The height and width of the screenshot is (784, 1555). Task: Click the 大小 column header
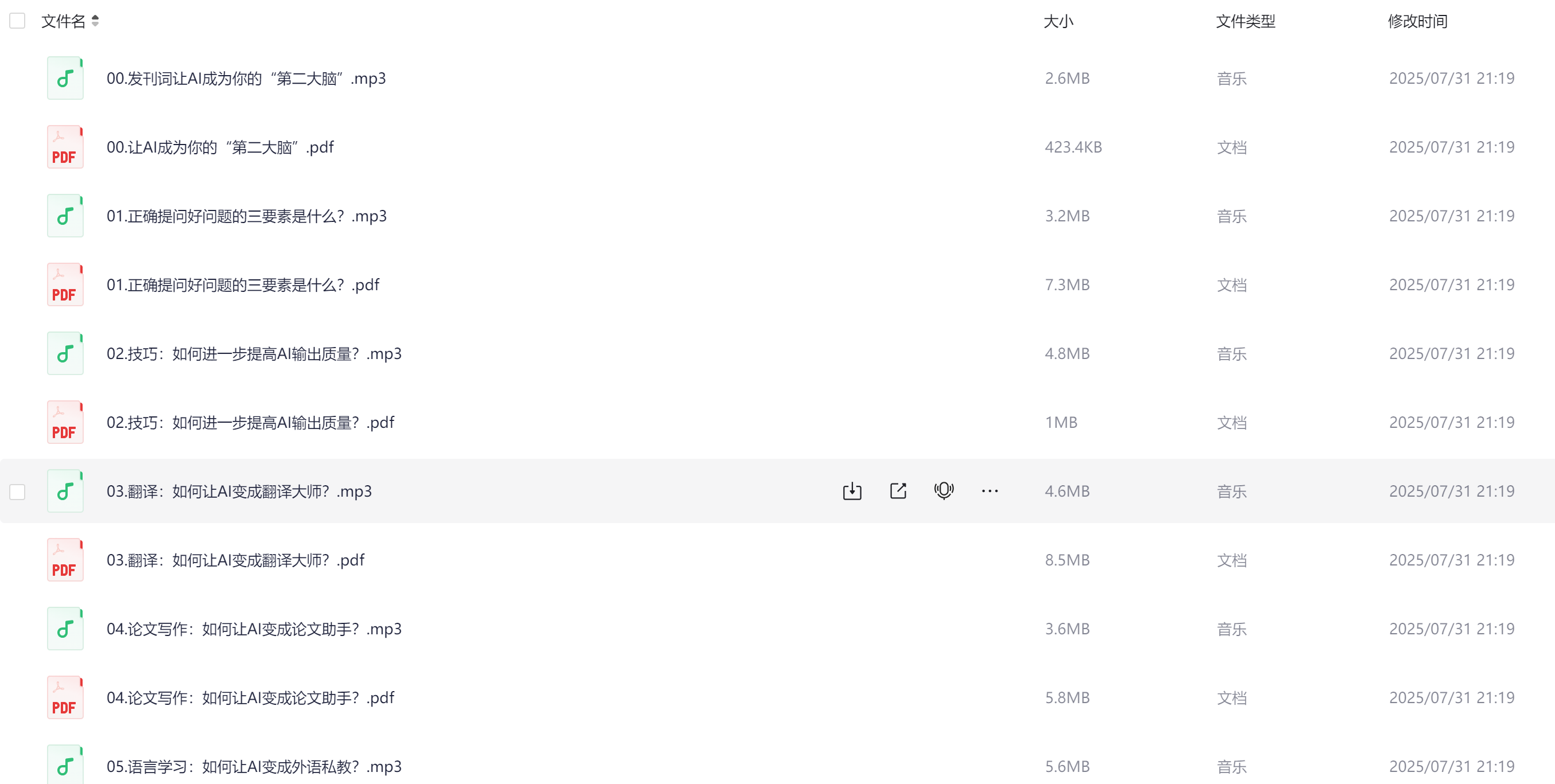click(1058, 21)
